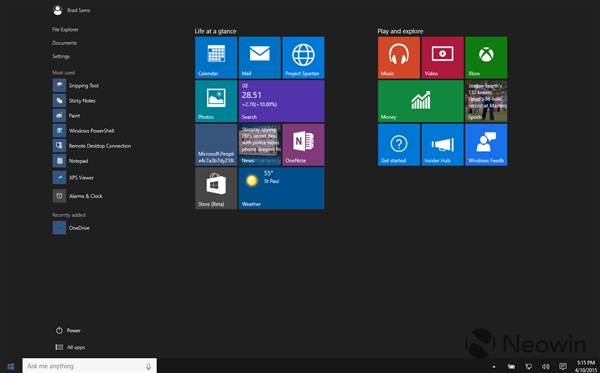600x373 pixels.
Task: Click the taskbar clock showing 5:15 PM
Action: (585, 366)
